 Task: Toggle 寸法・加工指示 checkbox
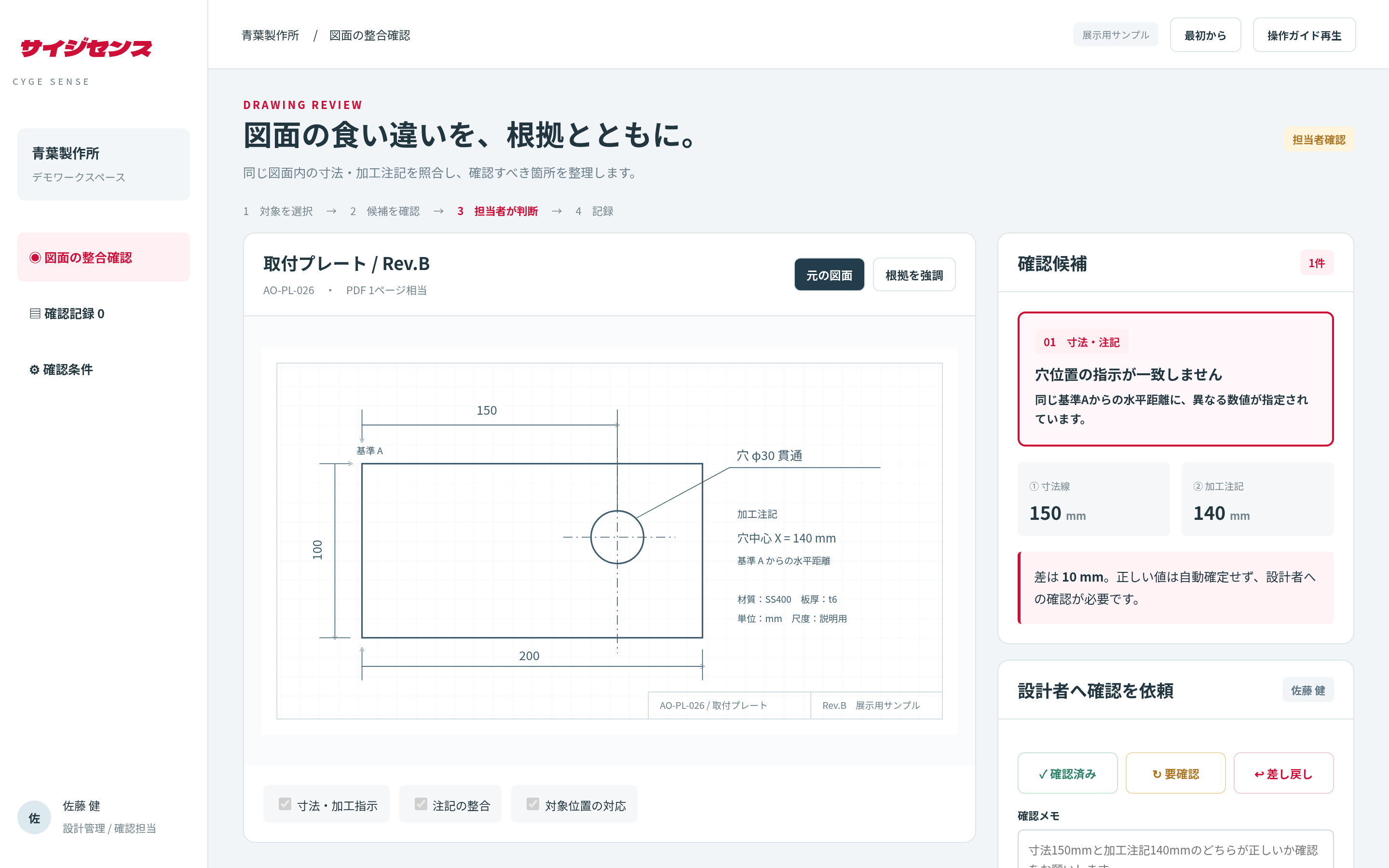[x=285, y=804]
